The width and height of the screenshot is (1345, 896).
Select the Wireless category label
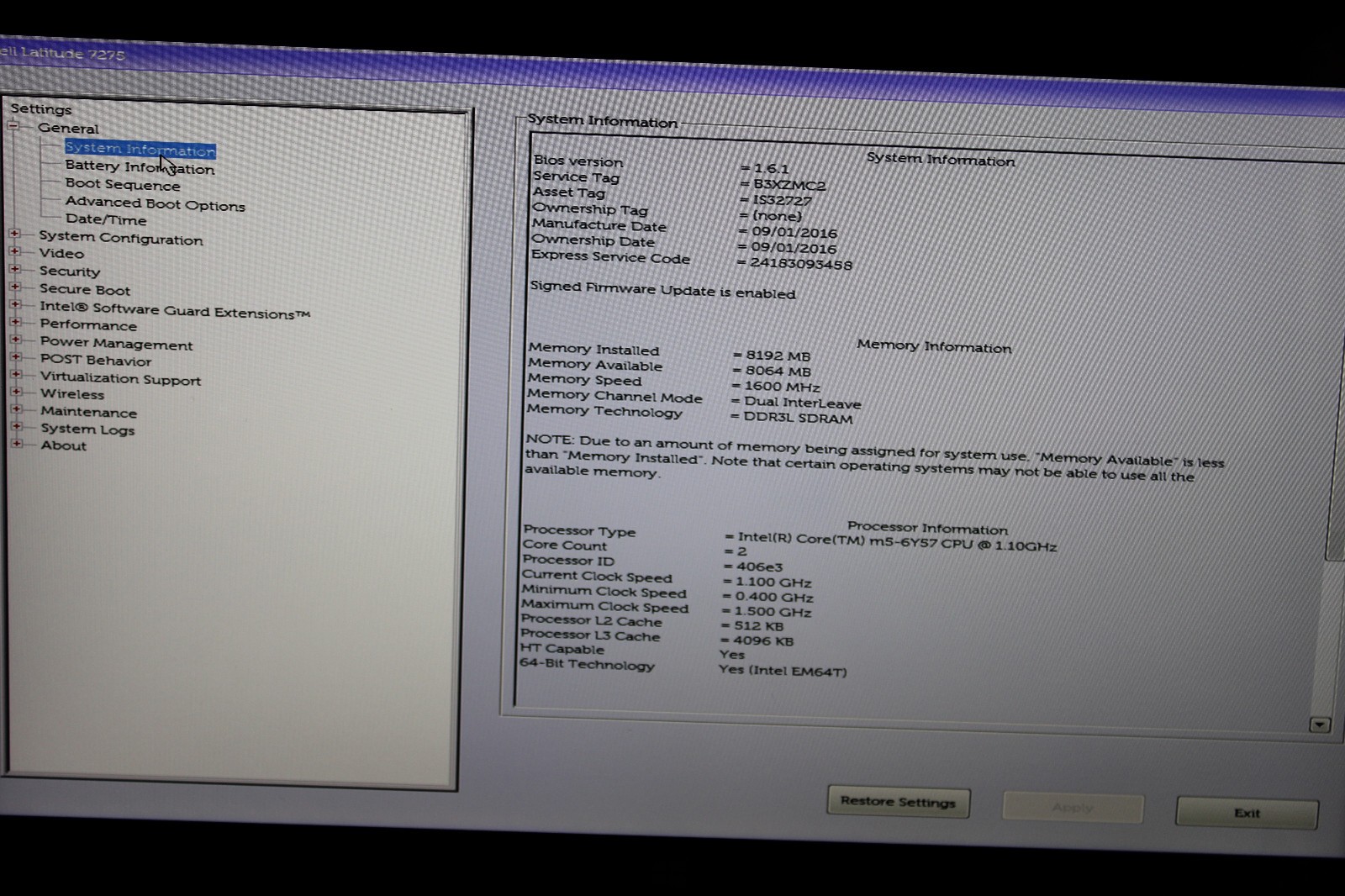(72, 393)
